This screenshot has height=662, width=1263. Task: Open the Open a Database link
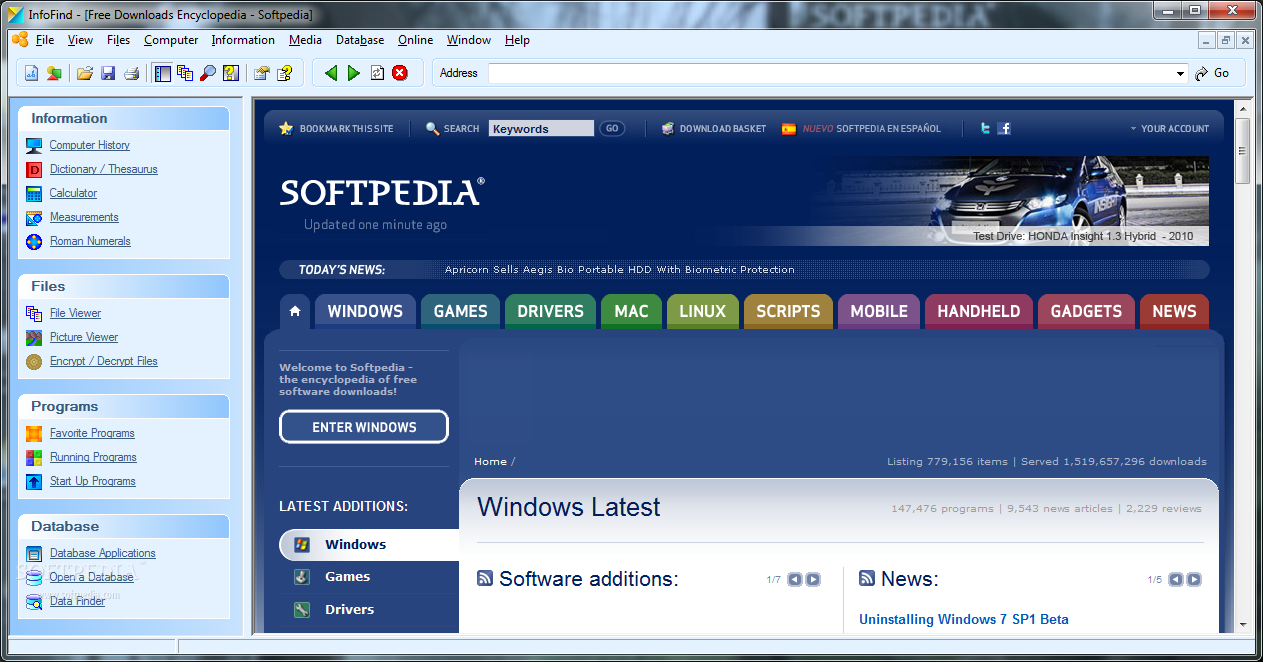(91, 577)
